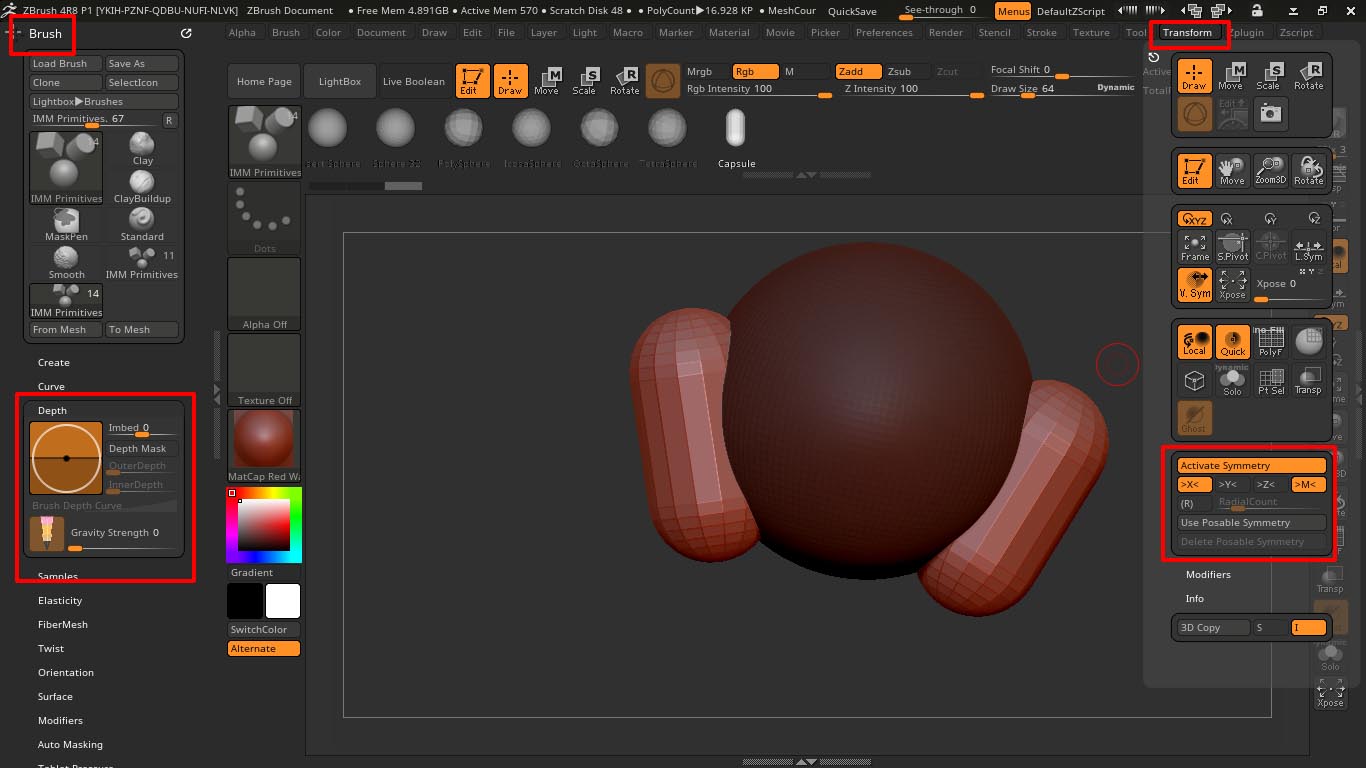
Task: Expand the FiberMesh brush section
Action: click(x=62, y=625)
